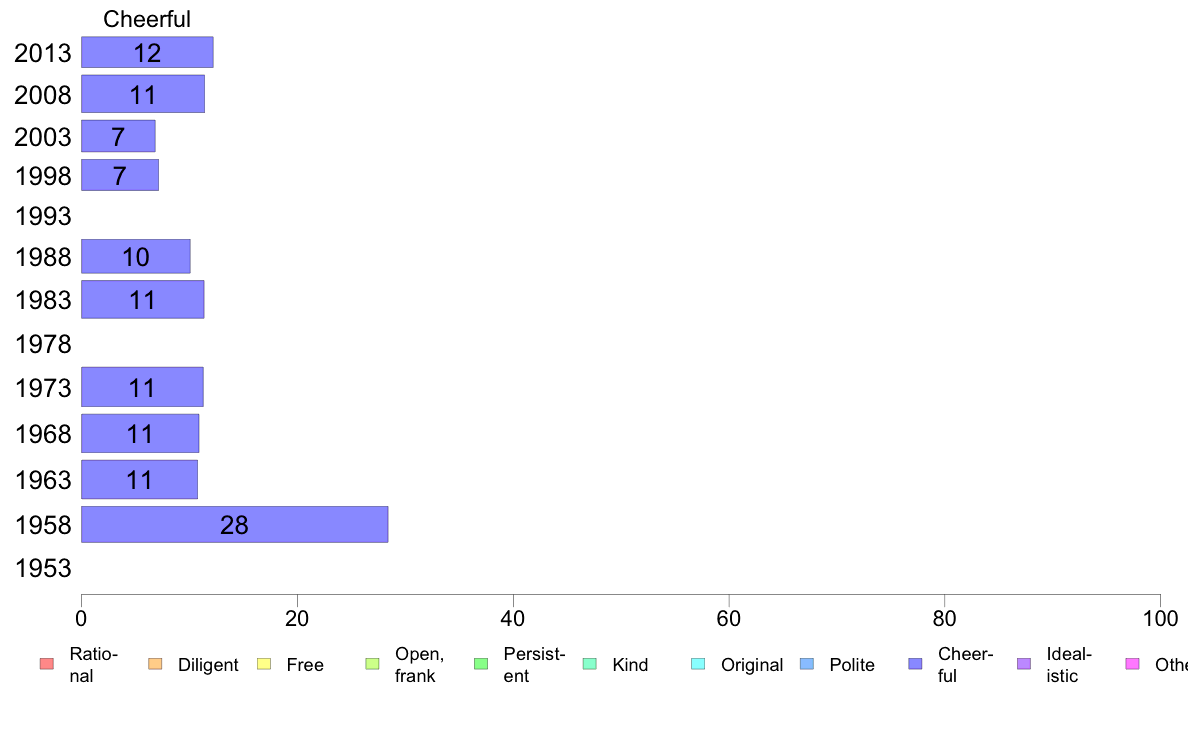Click the 1973 bar showing 11
1188x736 pixels.
[142, 387]
